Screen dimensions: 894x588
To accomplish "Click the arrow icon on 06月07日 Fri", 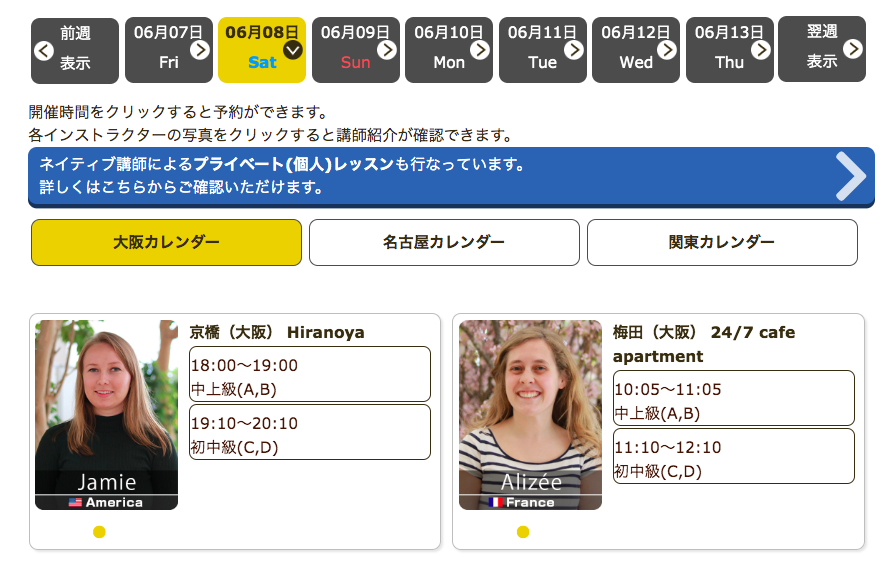I will click(200, 49).
